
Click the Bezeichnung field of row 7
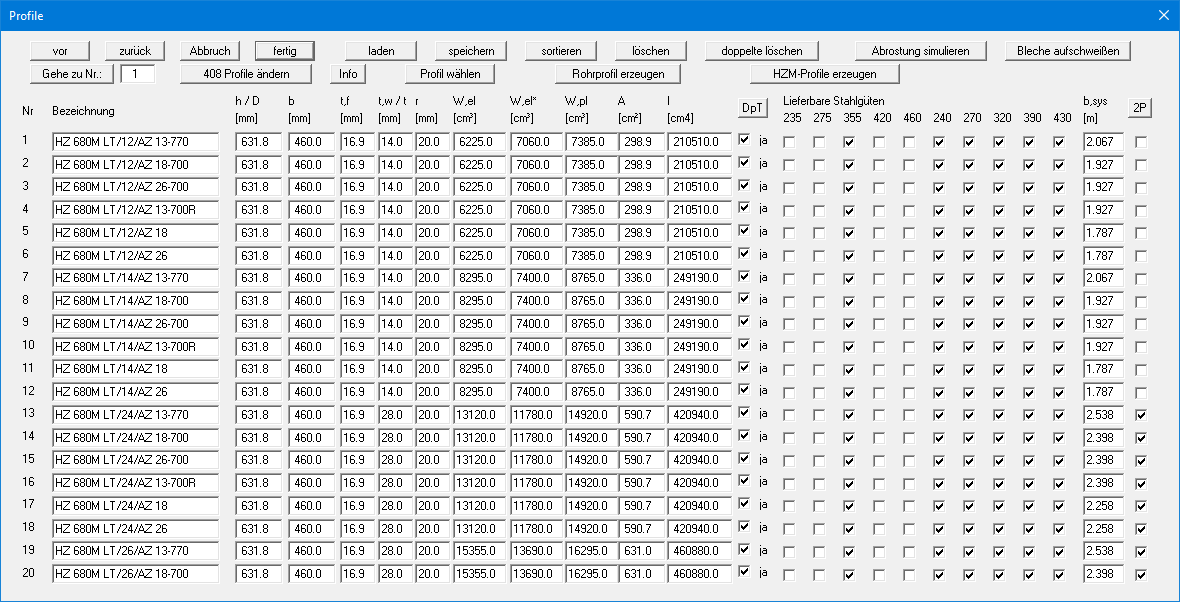(135, 276)
